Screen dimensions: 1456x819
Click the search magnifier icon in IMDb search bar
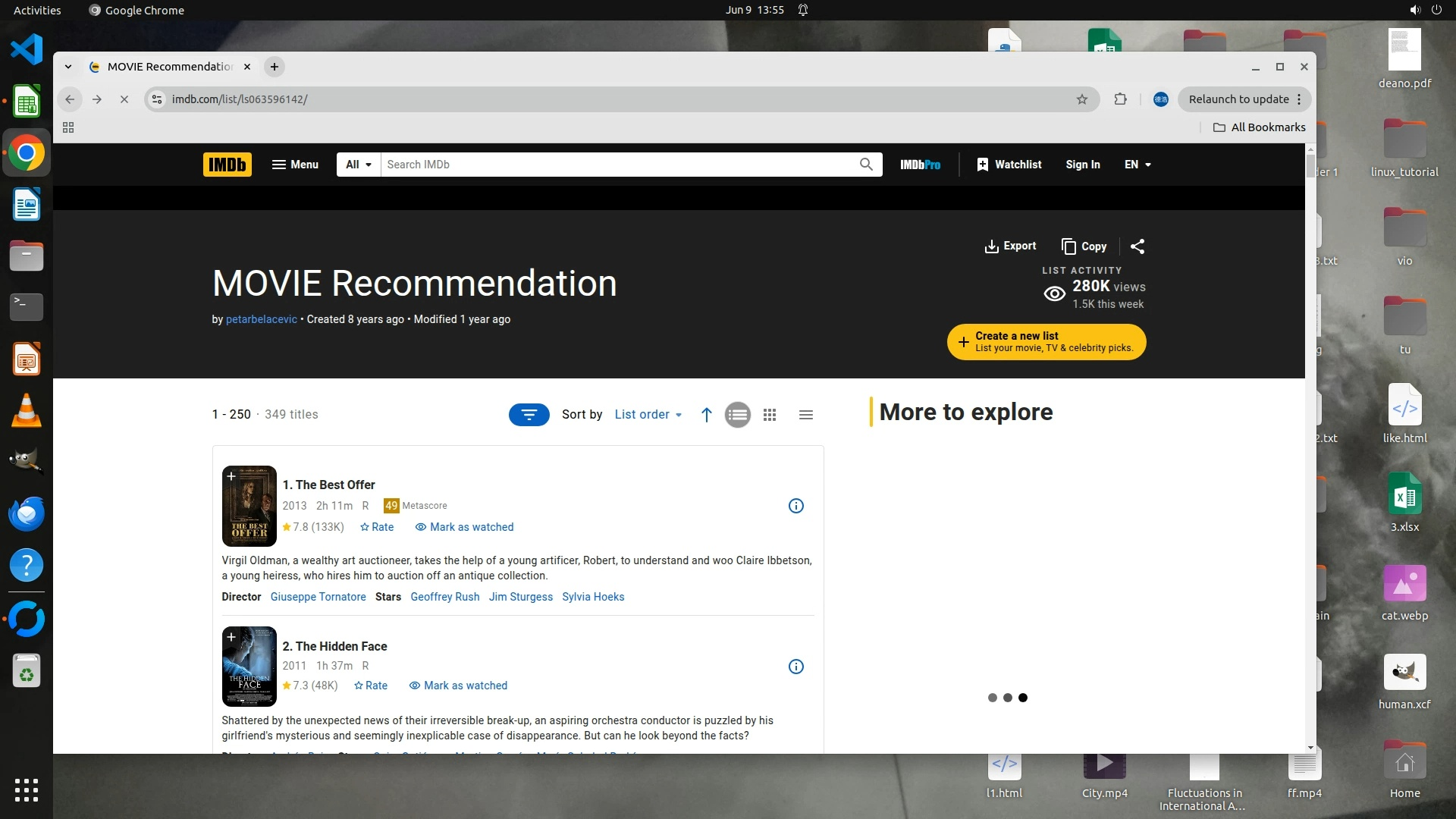866,165
